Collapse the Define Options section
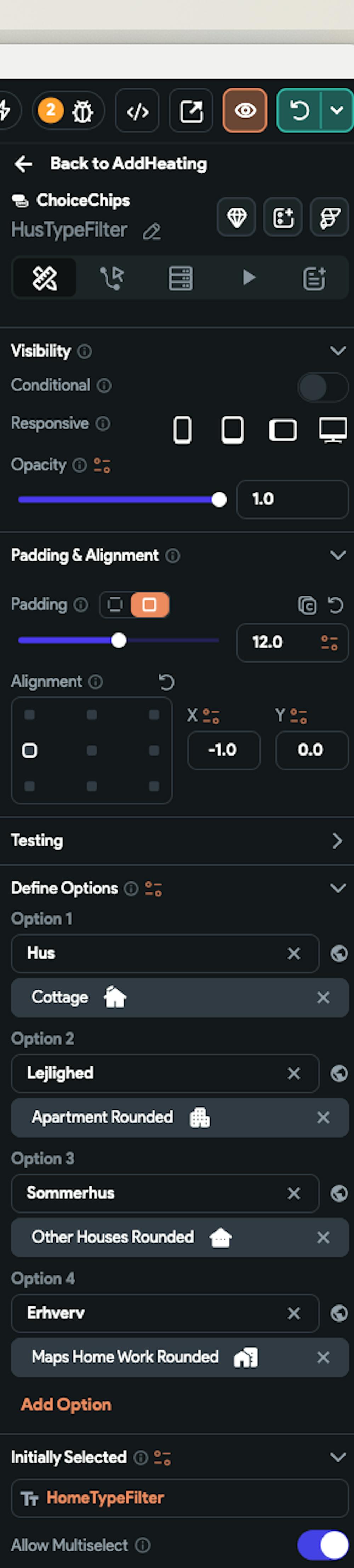The height and width of the screenshot is (1568, 354). coord(338,887)
